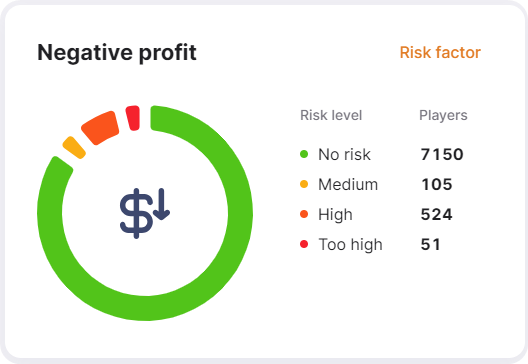Click the dollar-down icon in donut center

click(145, 213)
